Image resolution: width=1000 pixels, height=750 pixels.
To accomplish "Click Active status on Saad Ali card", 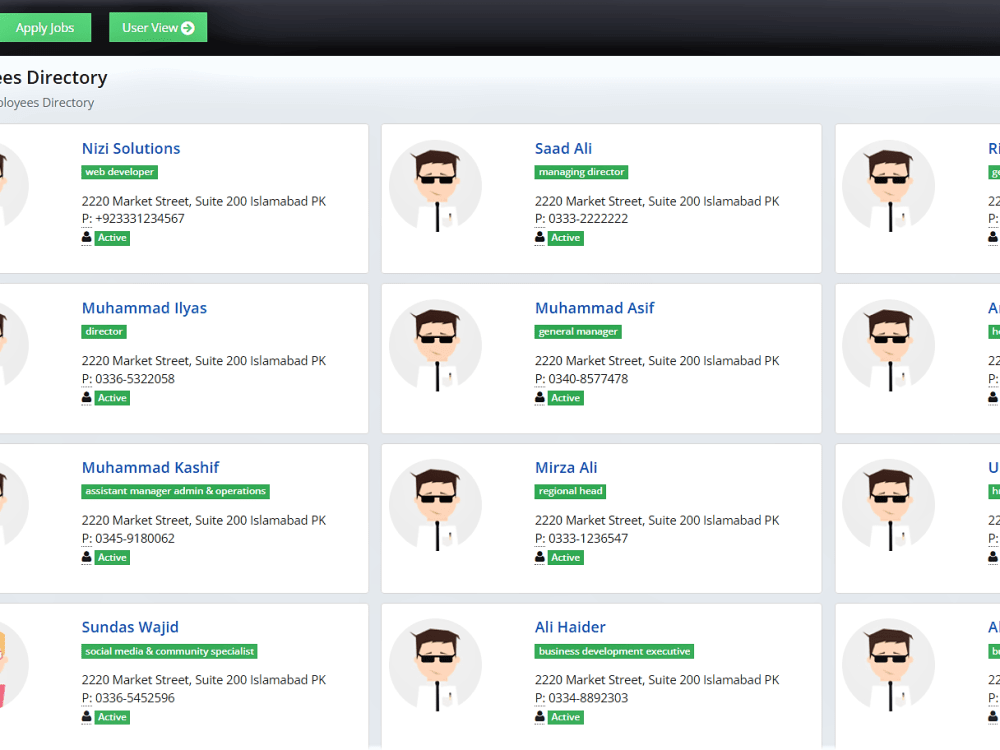I will 566,238.
